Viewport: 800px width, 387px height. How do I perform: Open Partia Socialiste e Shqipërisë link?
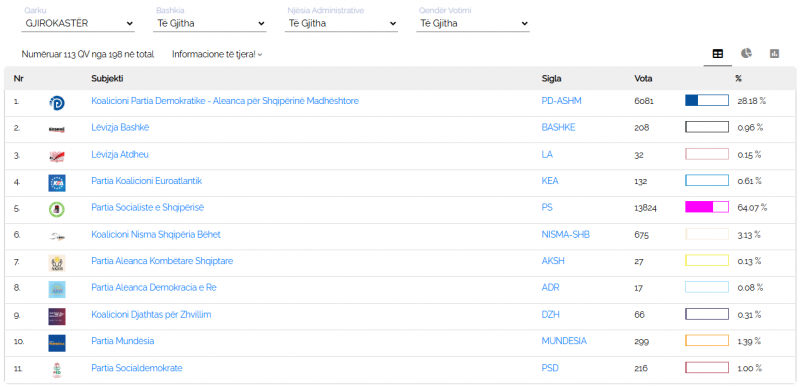pyautogui.click(x=148, y=208)
